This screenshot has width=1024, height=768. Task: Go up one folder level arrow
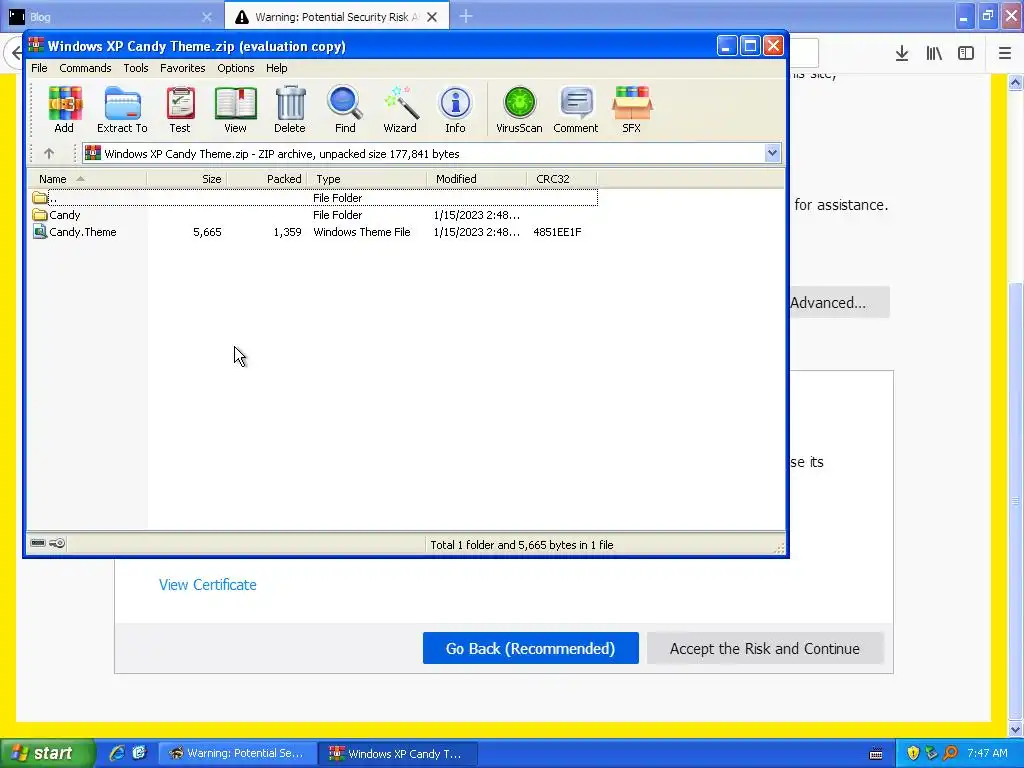click(48, 153)
